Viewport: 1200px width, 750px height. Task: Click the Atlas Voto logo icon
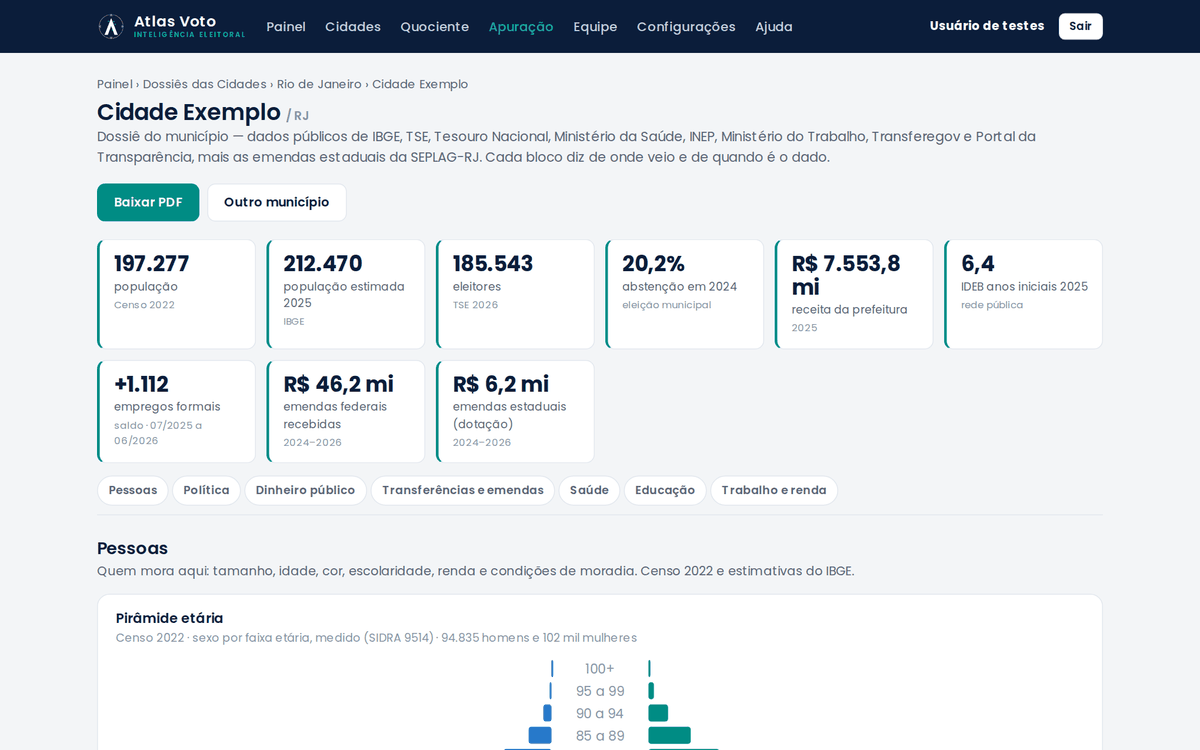coord(111,26)
